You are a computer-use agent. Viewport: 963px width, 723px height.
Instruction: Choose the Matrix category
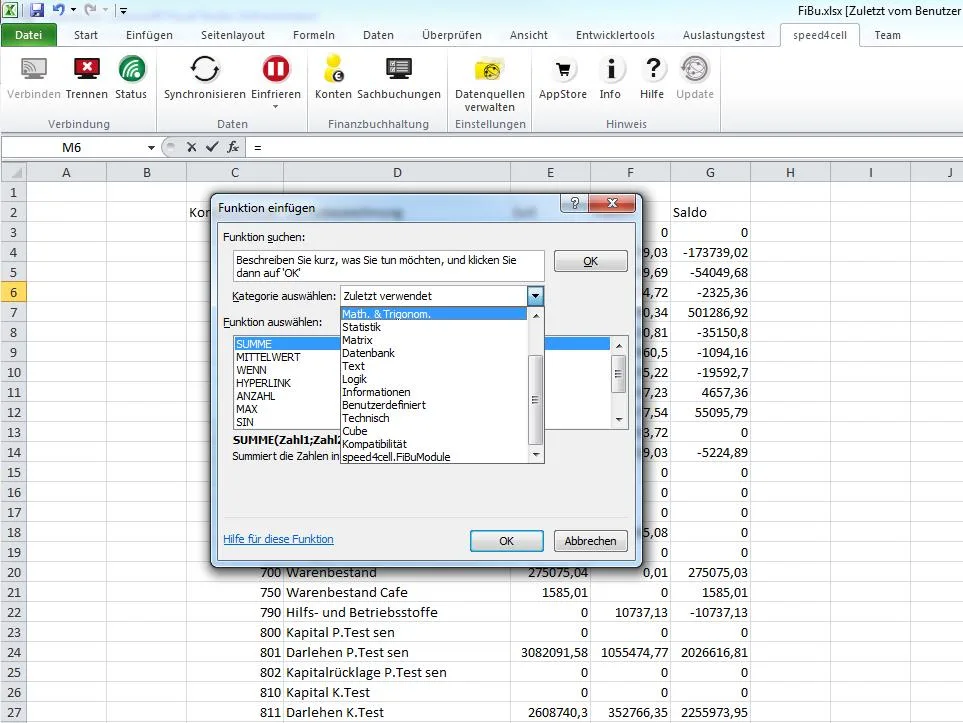tap(434, 340)
